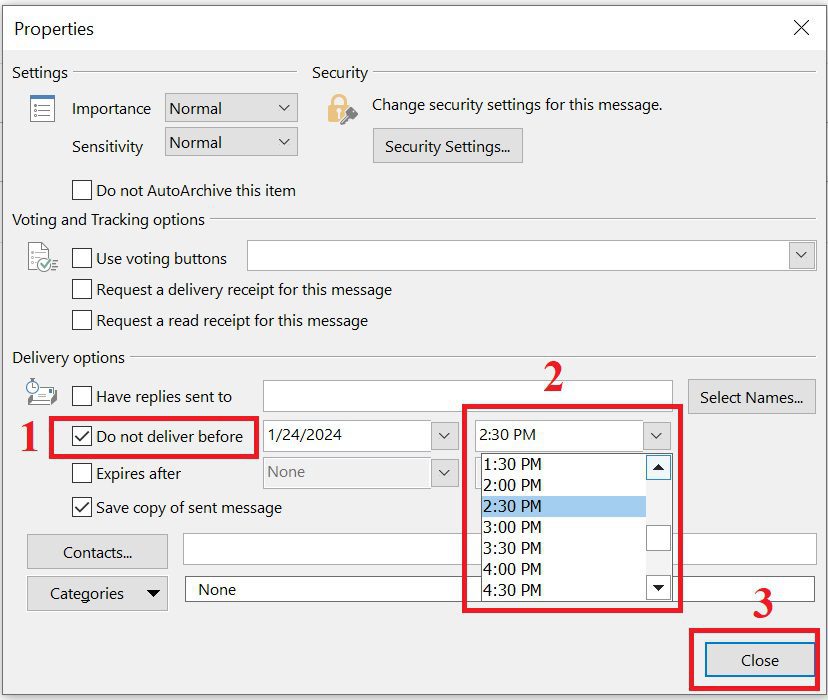Enable Do not AutoArchive this item
The image size is (828, 700).
(x=82, y=190)
